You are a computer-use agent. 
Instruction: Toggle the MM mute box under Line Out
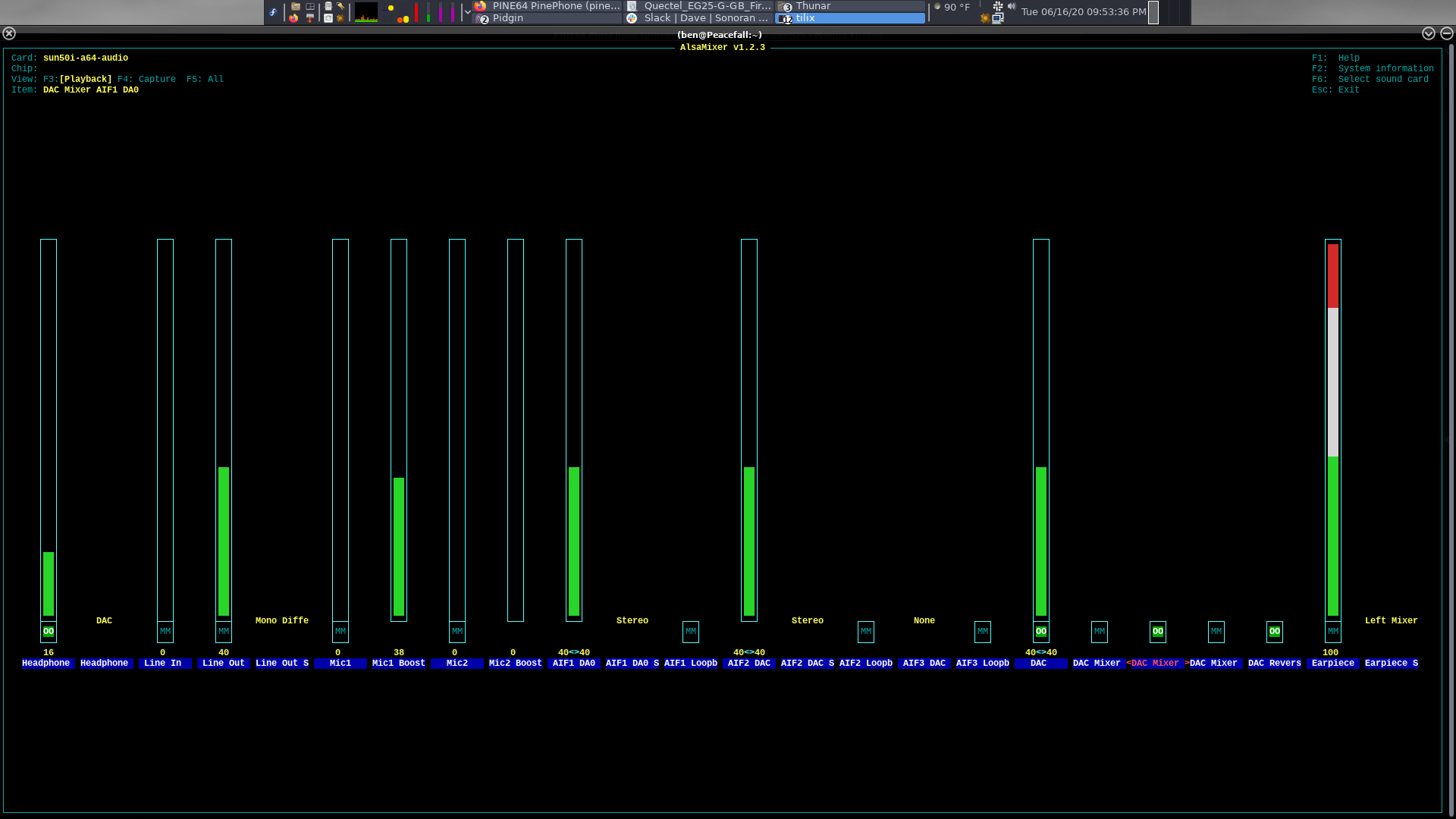coord(224,632)
